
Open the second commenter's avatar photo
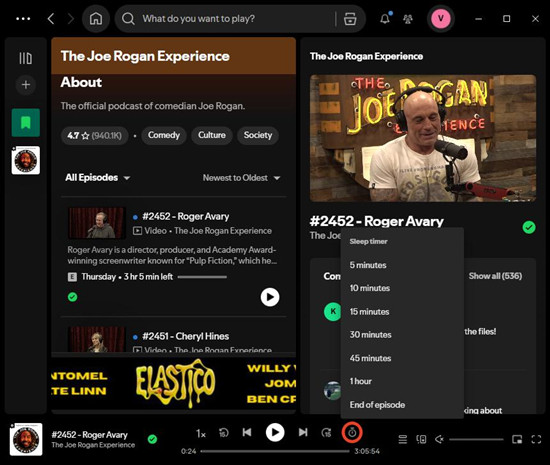(x=332, y=390)
